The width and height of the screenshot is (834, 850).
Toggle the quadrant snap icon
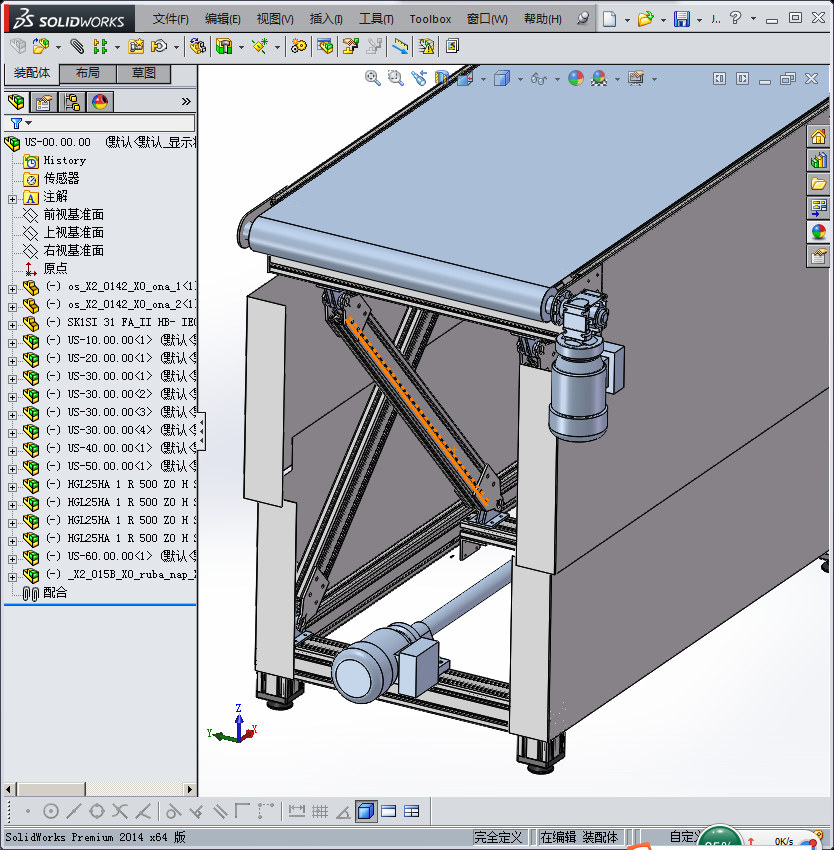97,812
